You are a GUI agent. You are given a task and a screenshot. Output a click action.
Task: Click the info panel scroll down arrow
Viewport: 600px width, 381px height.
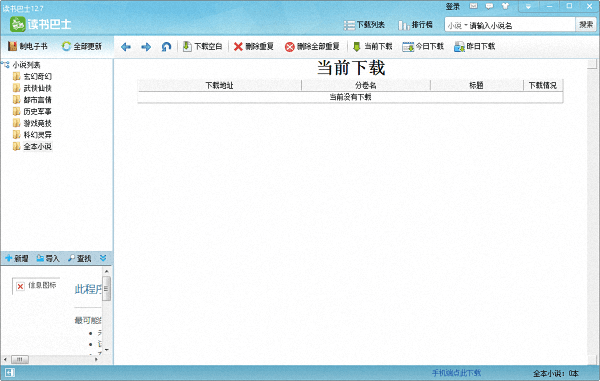(106, 349)
